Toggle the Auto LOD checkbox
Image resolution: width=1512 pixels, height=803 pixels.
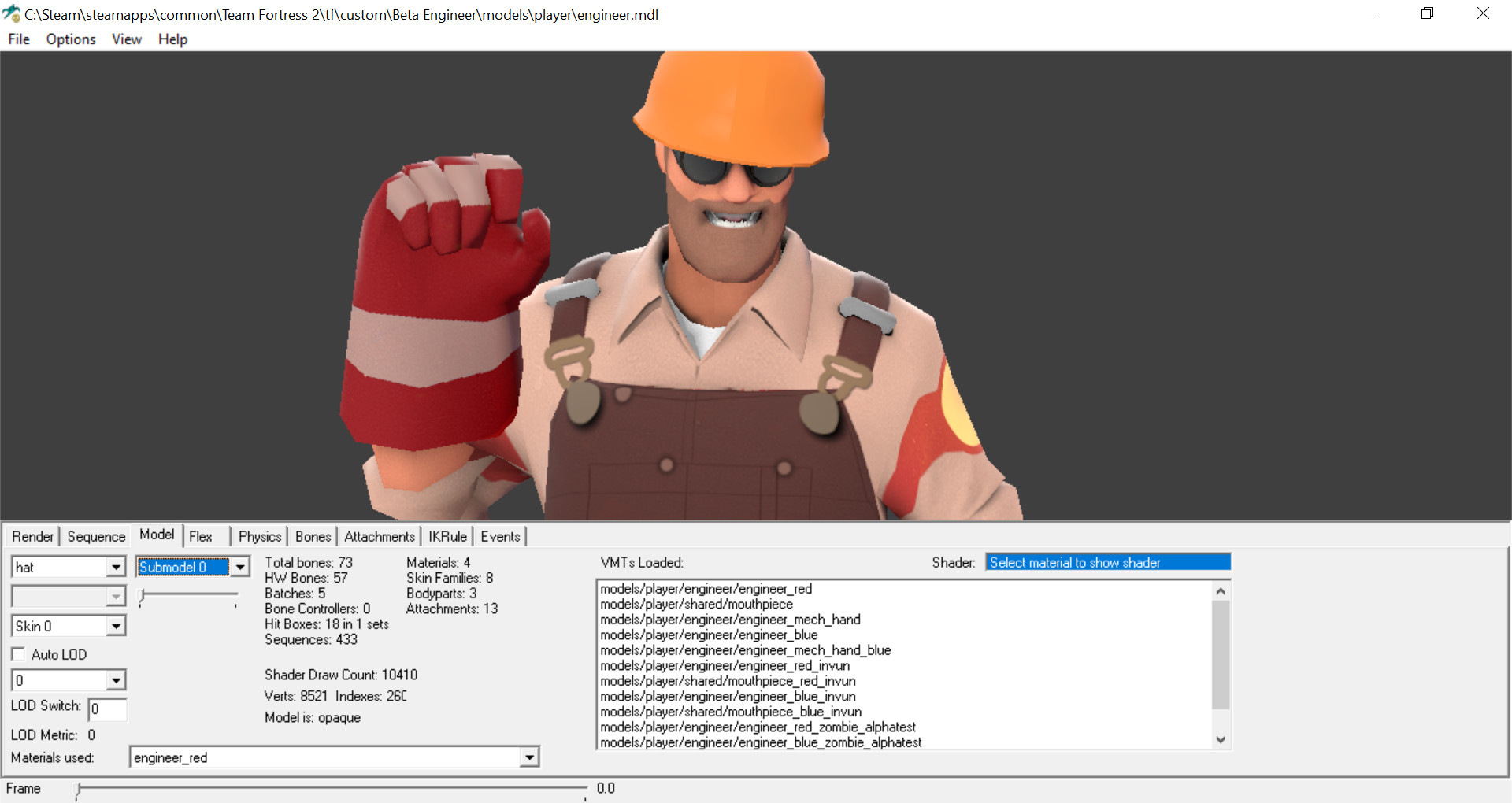tap(18, 653)
